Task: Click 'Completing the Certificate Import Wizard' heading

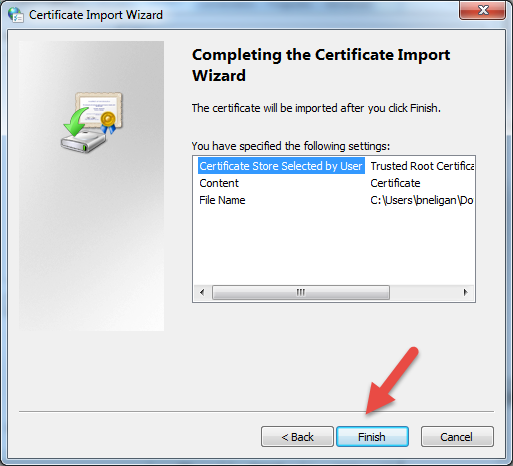Action: pos(321,65)
